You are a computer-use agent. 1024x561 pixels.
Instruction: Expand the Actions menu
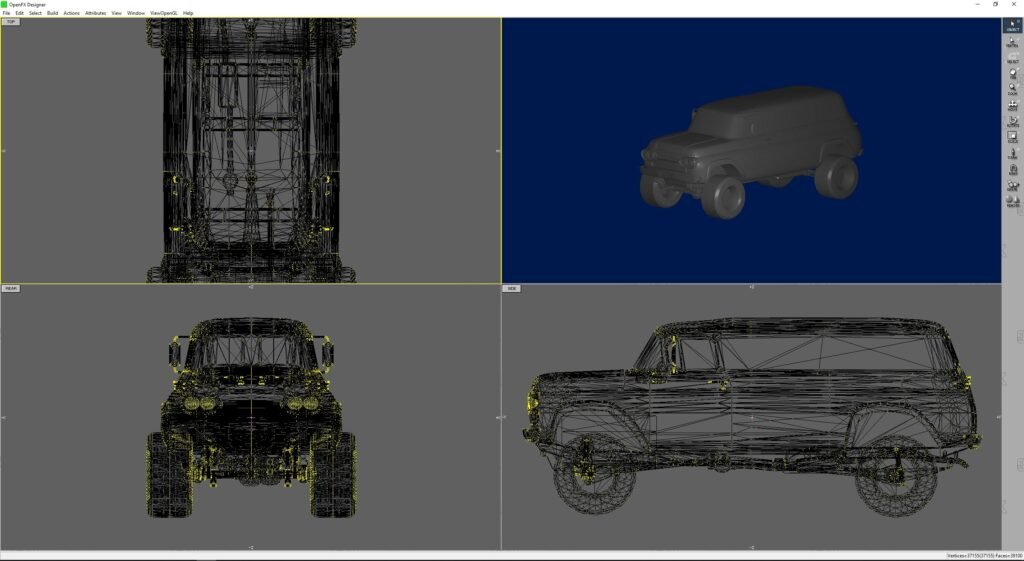[x=71, y=13]
